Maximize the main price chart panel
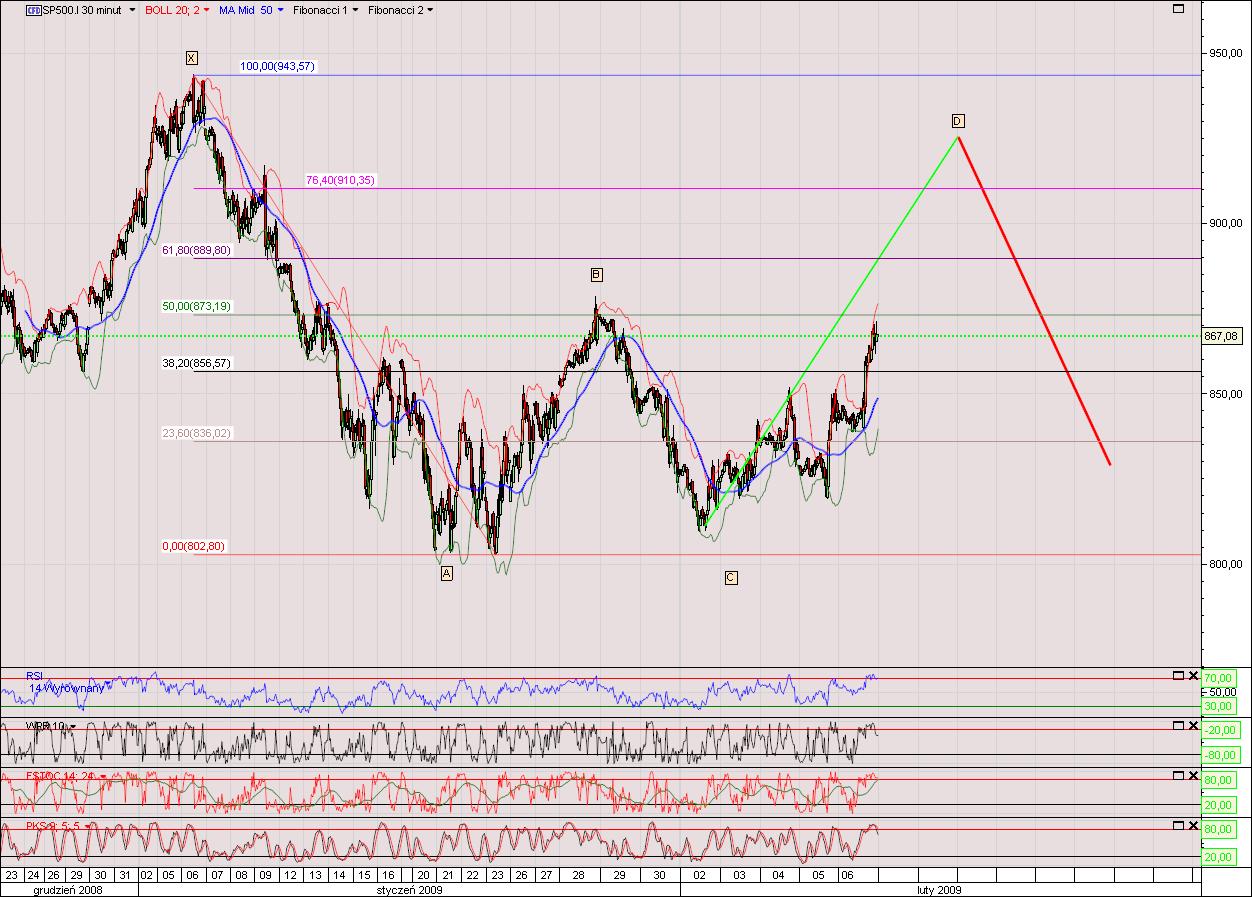 pos(1178,8)
